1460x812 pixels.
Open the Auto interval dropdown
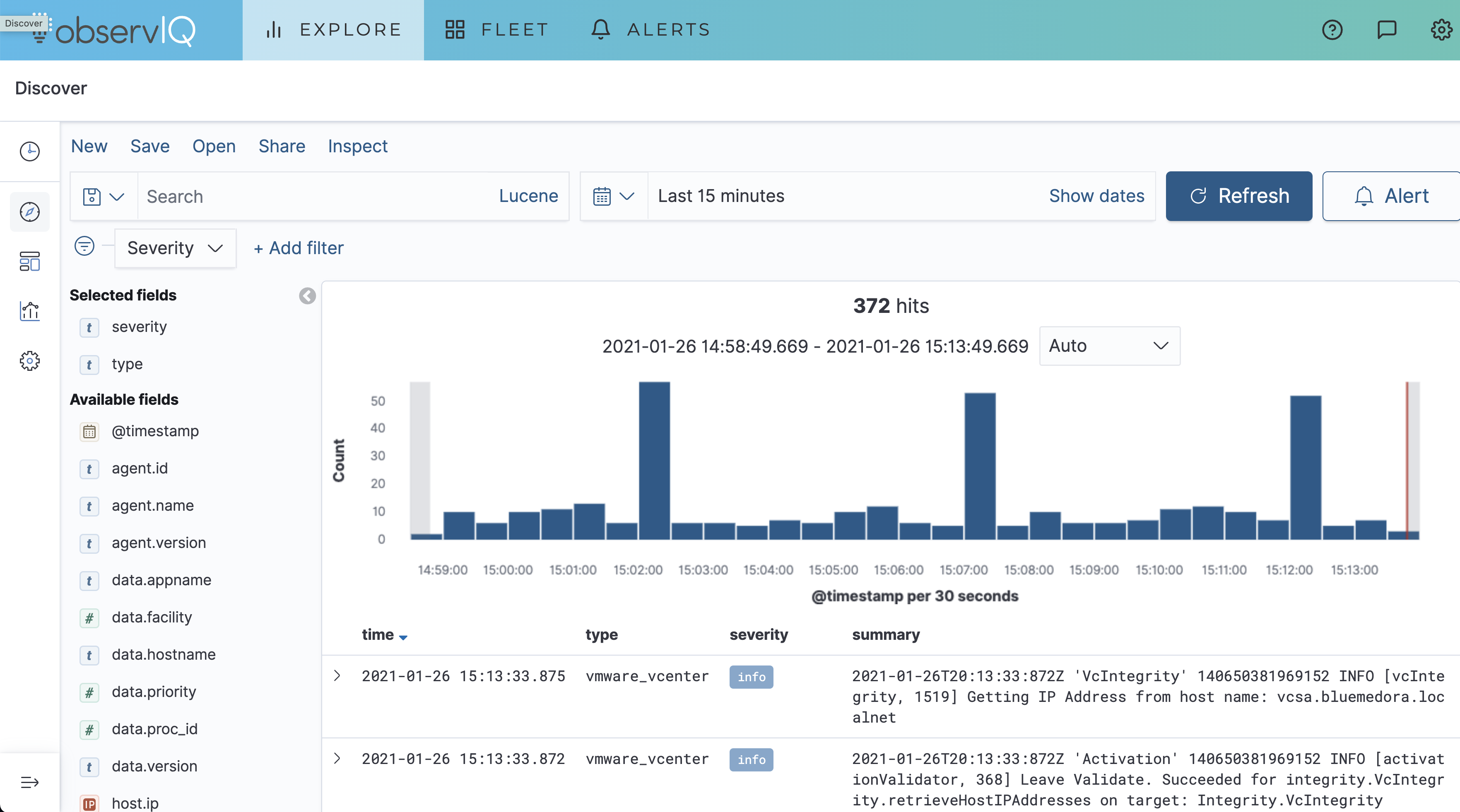1109,346
